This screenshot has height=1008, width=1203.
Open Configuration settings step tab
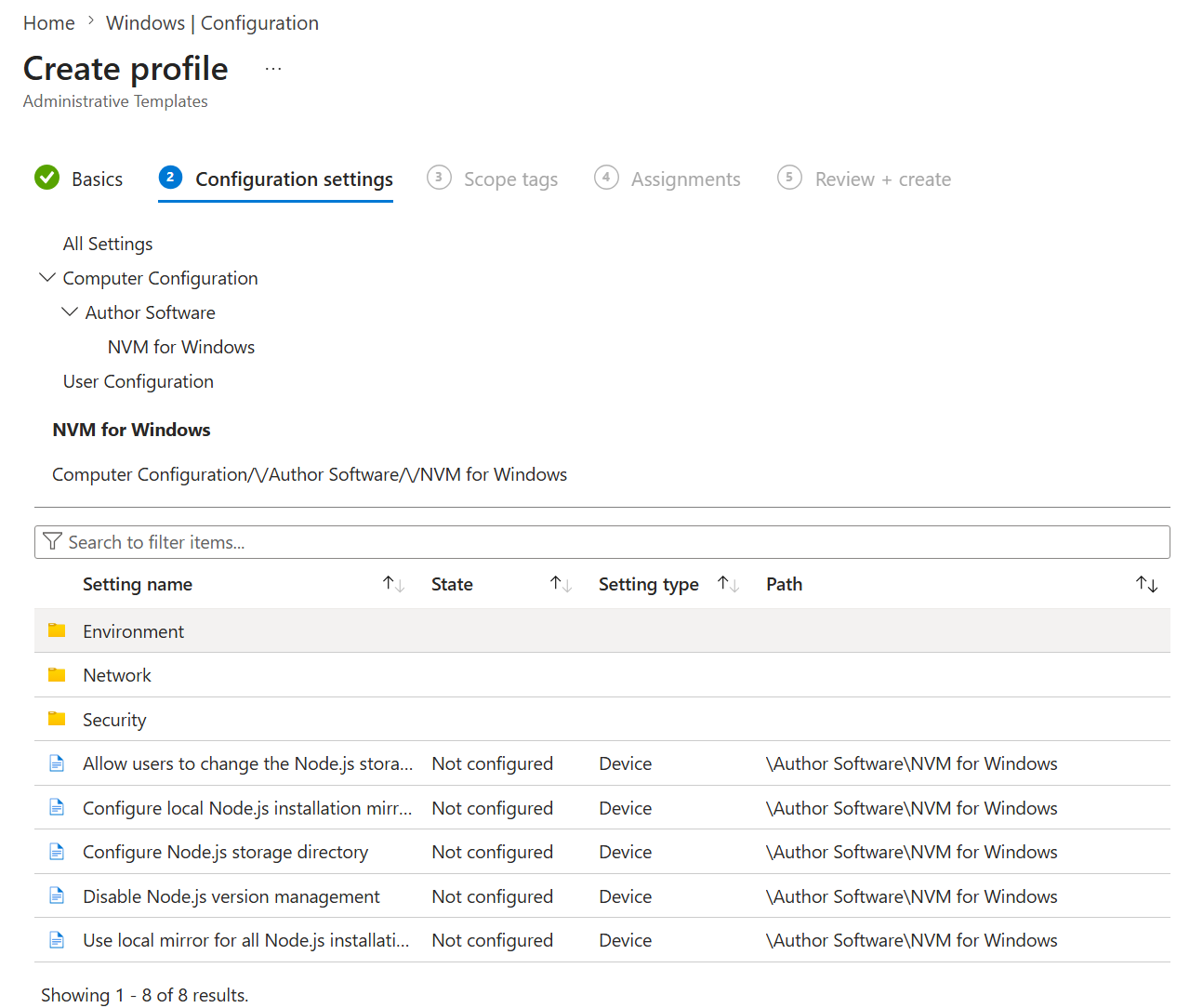coord(276,179)
